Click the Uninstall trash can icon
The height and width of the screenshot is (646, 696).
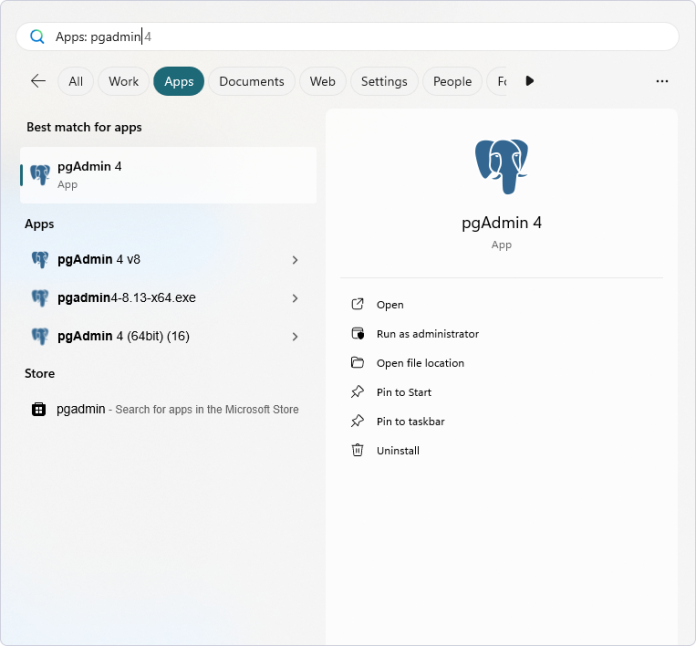[357, 450]
